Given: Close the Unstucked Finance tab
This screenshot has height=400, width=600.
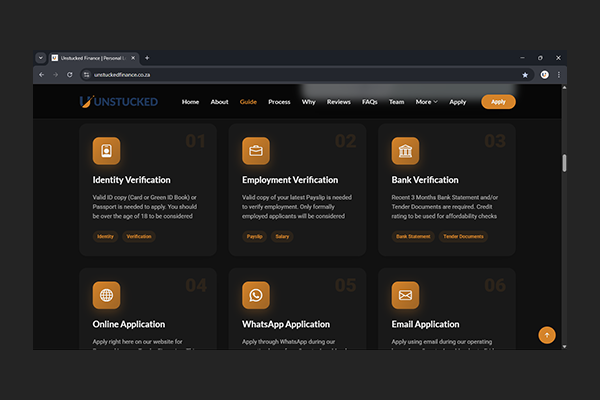Looking at the screenshot, I should point(133,58).
